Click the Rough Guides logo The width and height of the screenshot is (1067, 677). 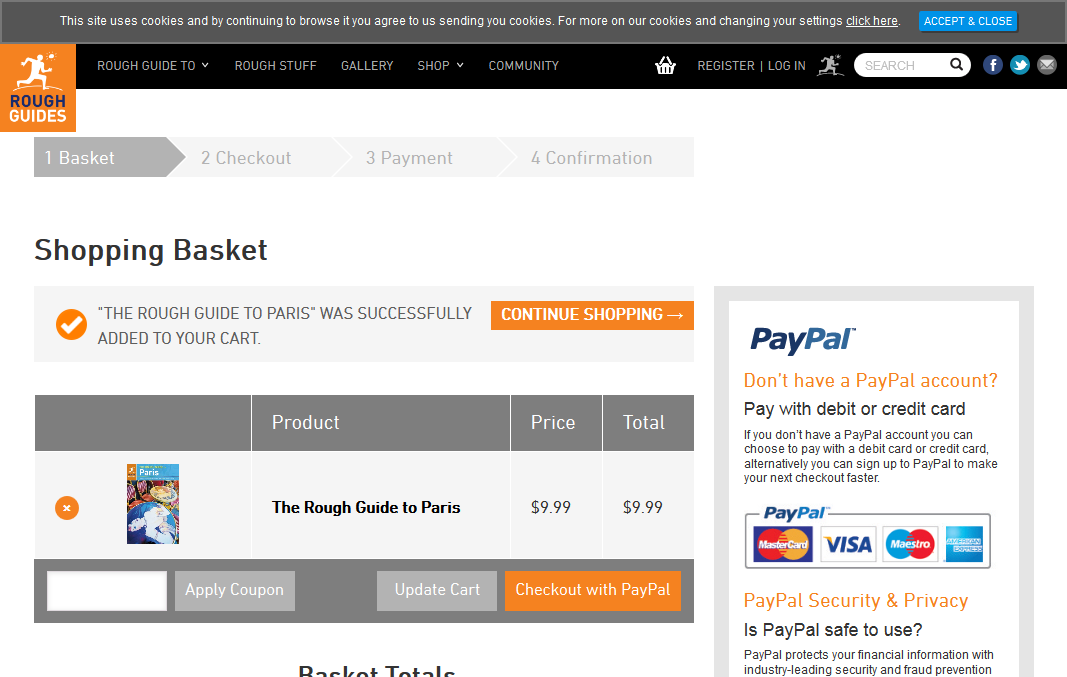point(38,88)
